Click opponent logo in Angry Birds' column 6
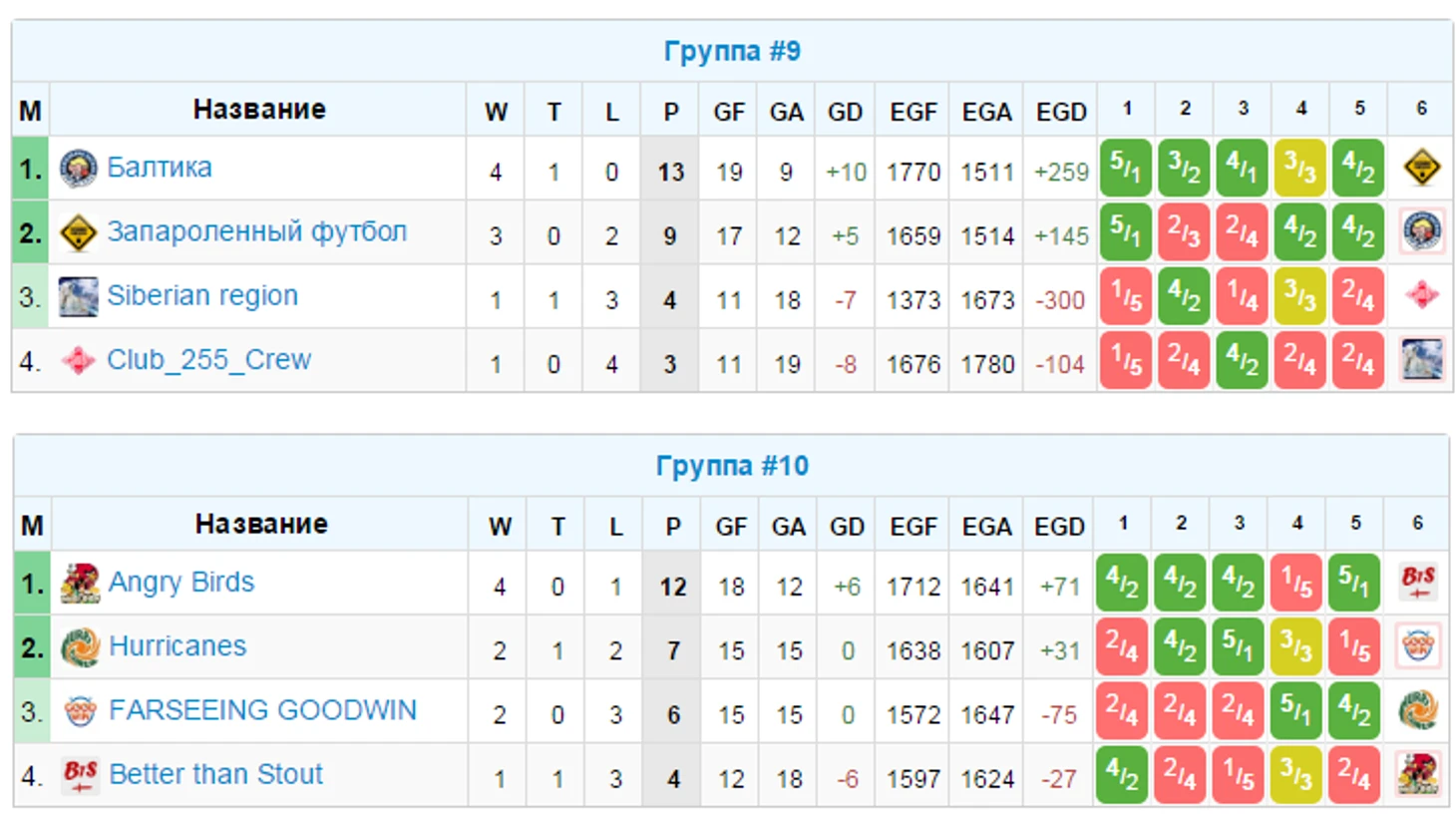This screenshot has height=817, width=1456. coord(1417,583)
